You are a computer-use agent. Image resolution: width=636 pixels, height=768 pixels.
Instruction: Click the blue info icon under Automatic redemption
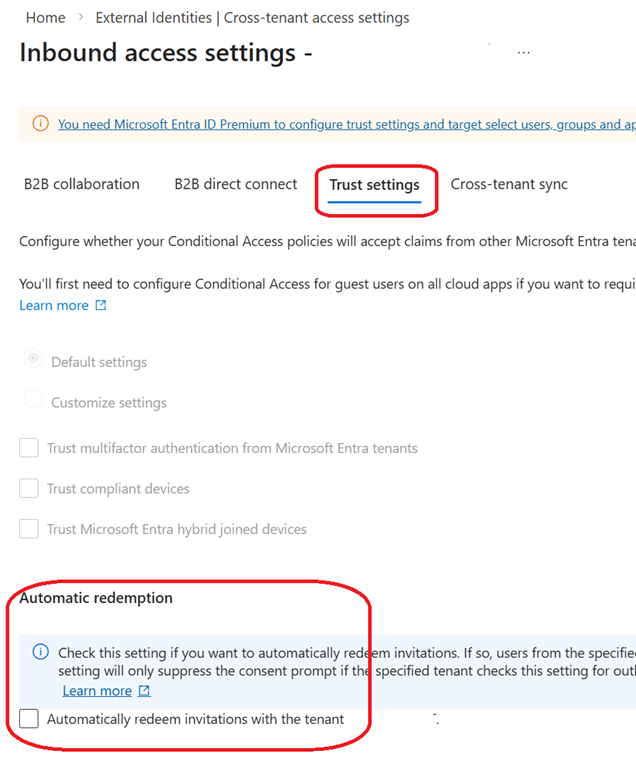point(41,652)
